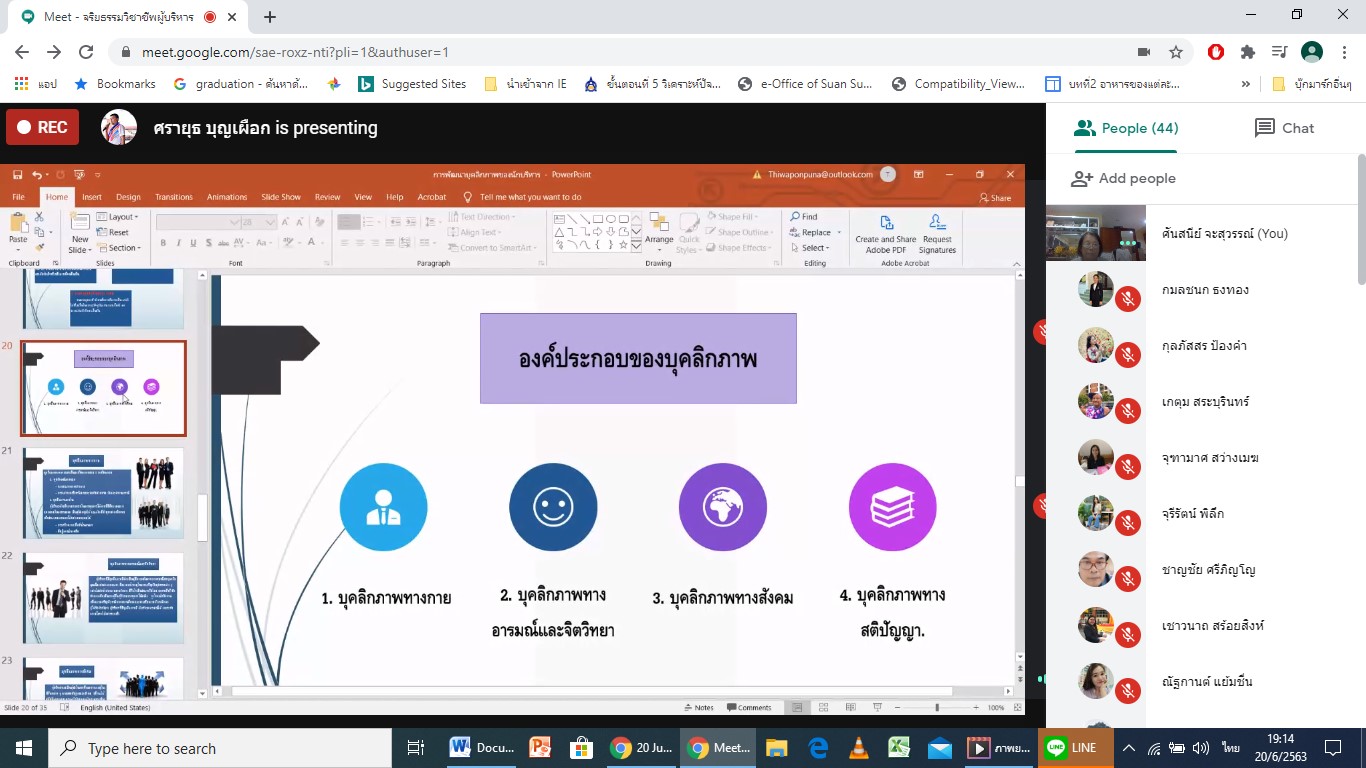Viewport: 1366px width, 768px height.
Task: Click the mute icon beside จุฑามาศ สว่างเมฆ
Action: click(1128, 466)
